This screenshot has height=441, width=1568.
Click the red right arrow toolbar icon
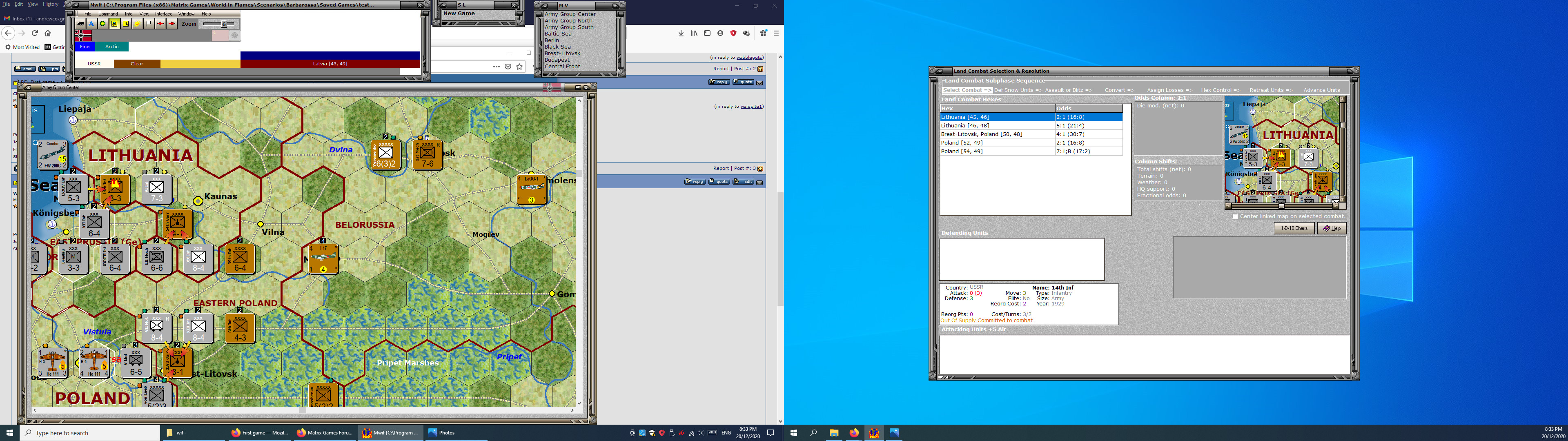pyautogui.click(x=172, y=24)
